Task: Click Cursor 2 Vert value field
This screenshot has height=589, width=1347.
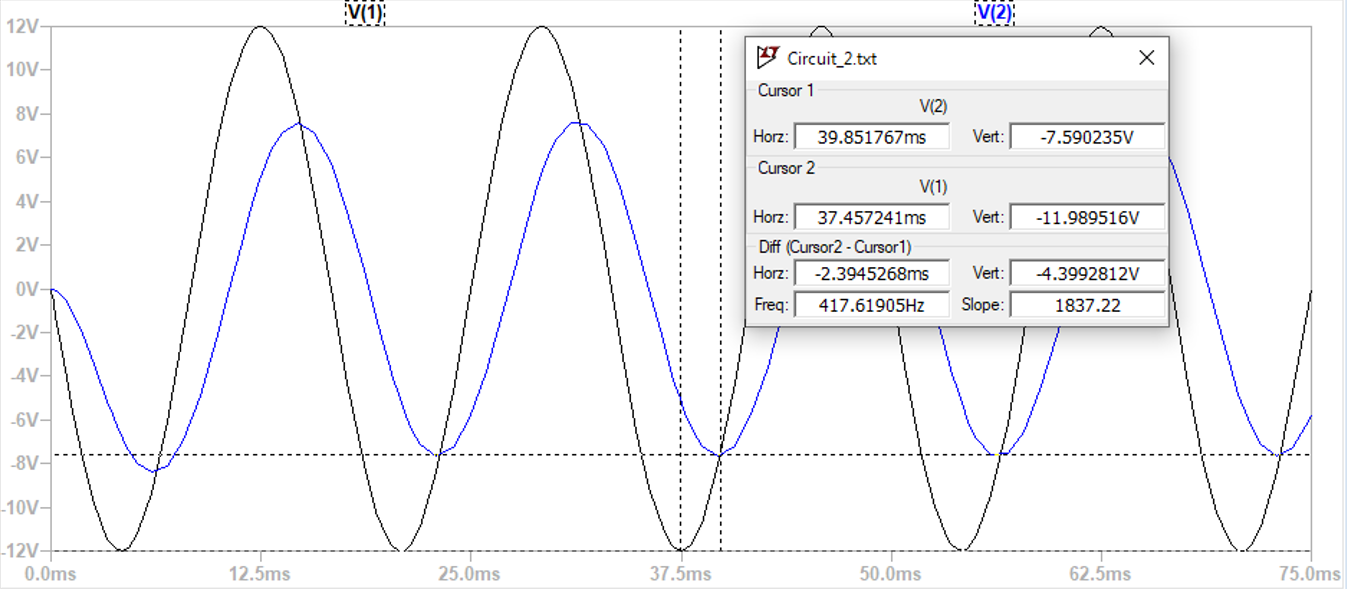Action: (1087, 217)
